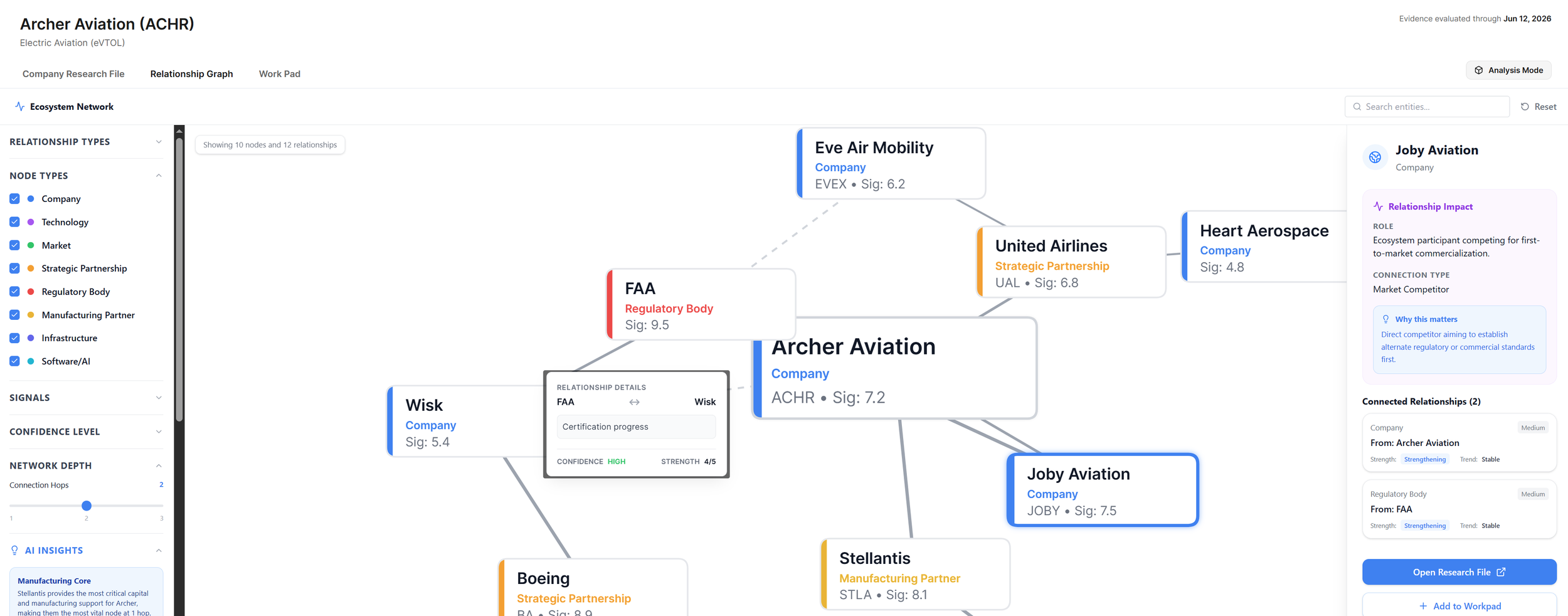Uncheck the Company node type checkbox
The width and height of the screenshot is (1568, 616).
click(x=14, y=199)
